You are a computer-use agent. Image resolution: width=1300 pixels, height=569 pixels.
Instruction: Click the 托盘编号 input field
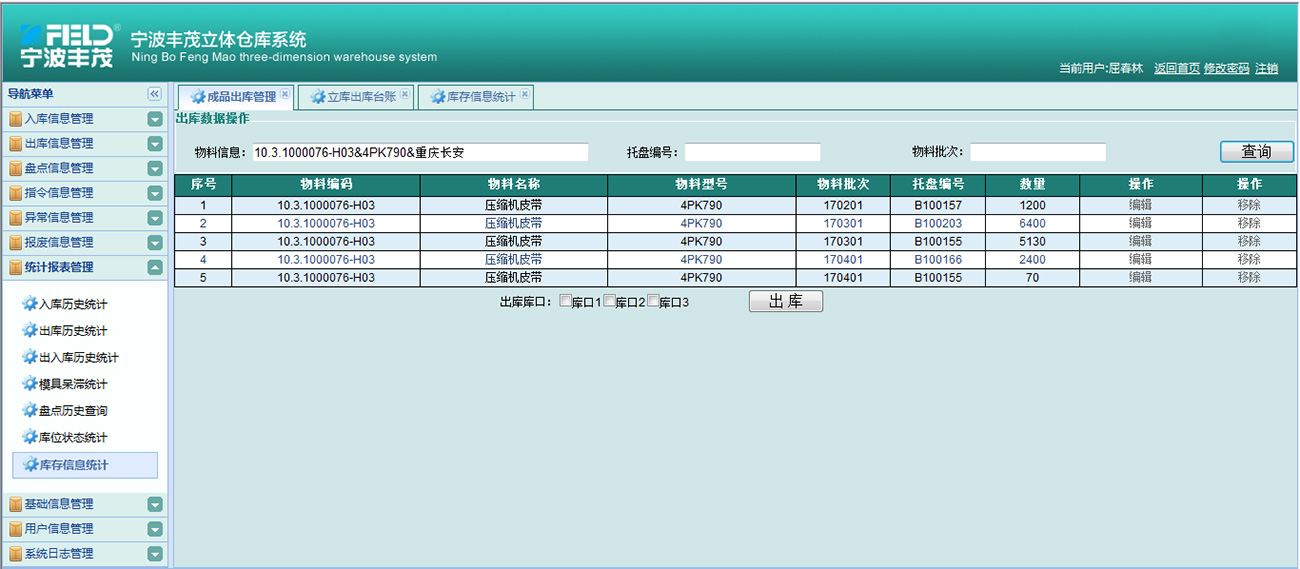click(x=752, y=152)
